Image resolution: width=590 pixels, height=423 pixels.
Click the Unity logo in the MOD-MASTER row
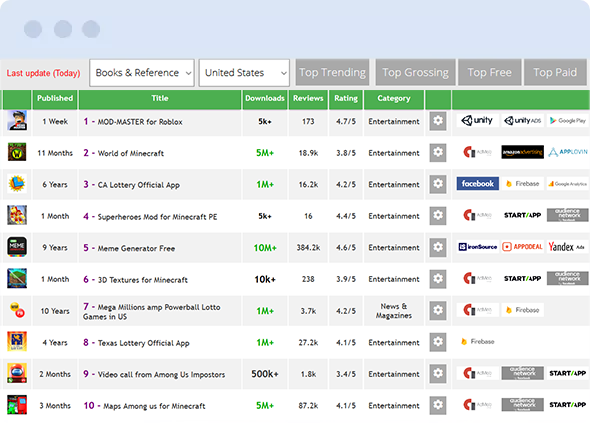point(477,120)
